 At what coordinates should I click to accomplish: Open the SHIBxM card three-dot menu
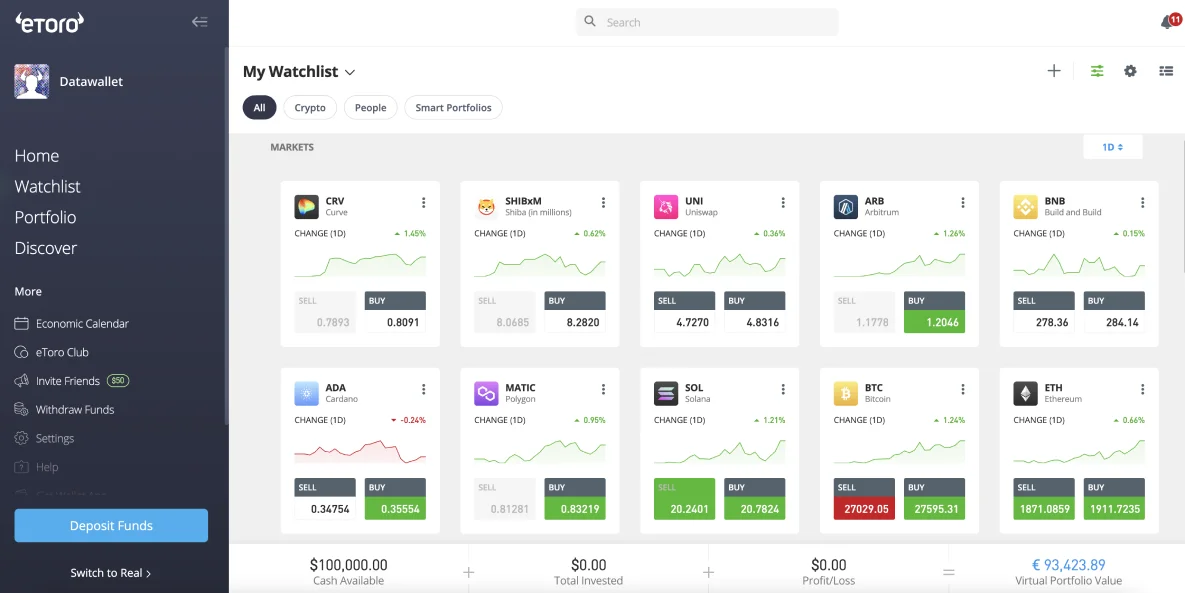click(603, 202)
